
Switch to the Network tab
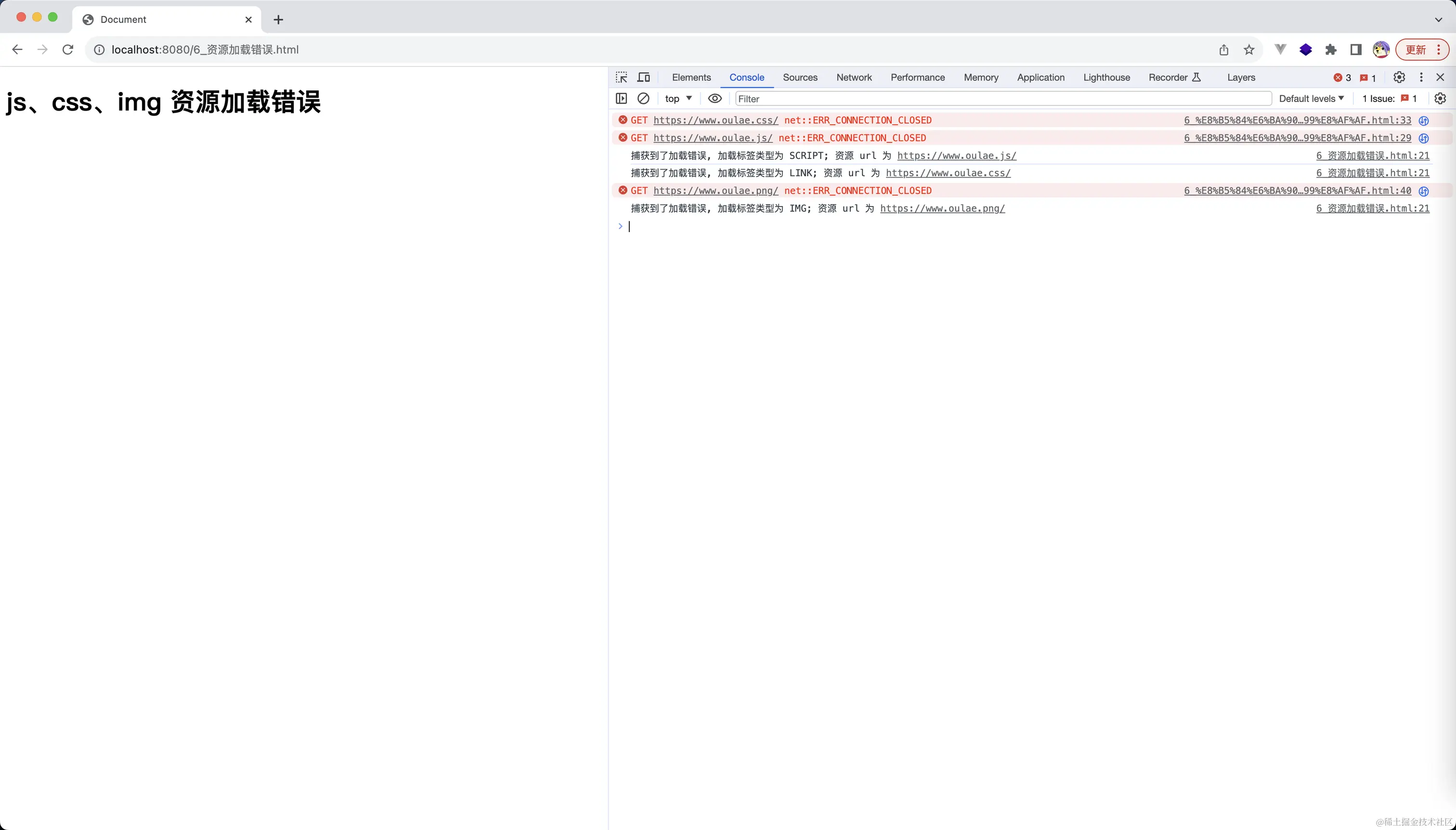pyautogui.click(x=853, y=77)
